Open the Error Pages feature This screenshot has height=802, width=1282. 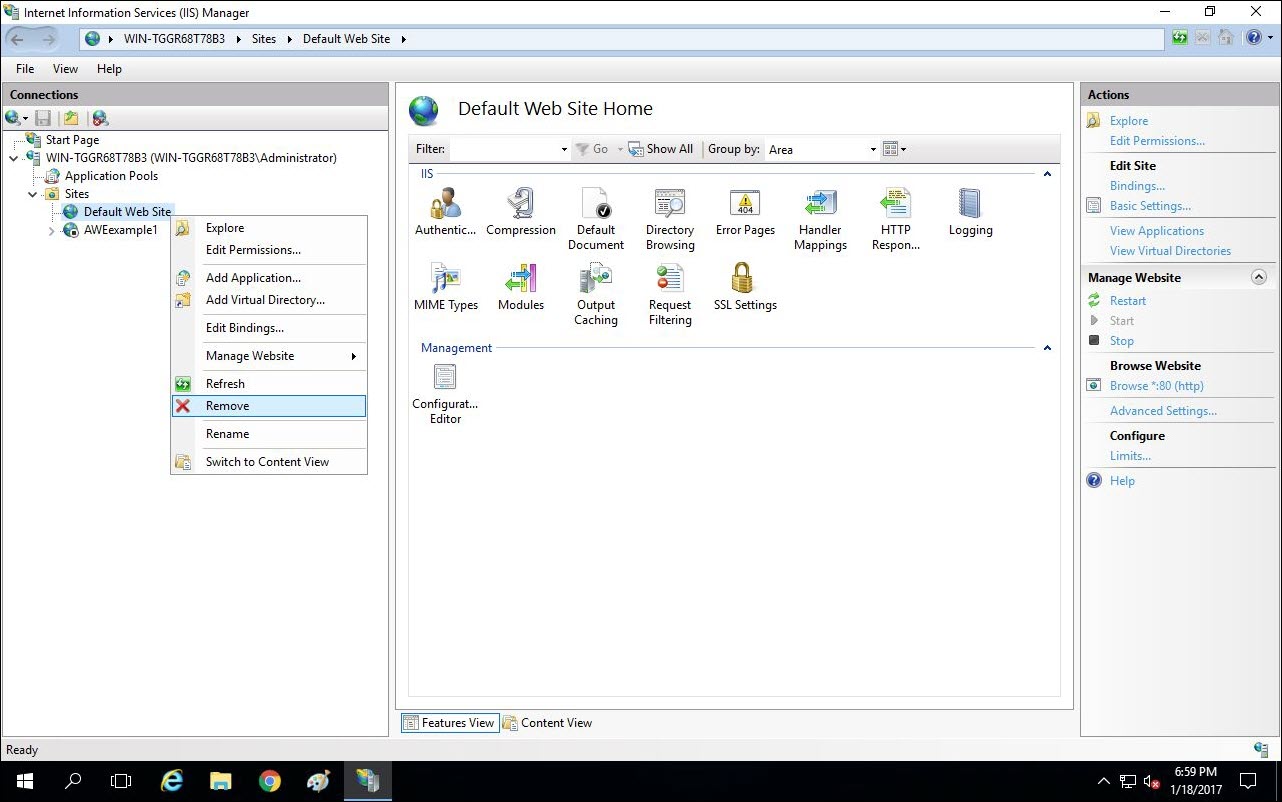pyautogui.click(x=744, y=212)
